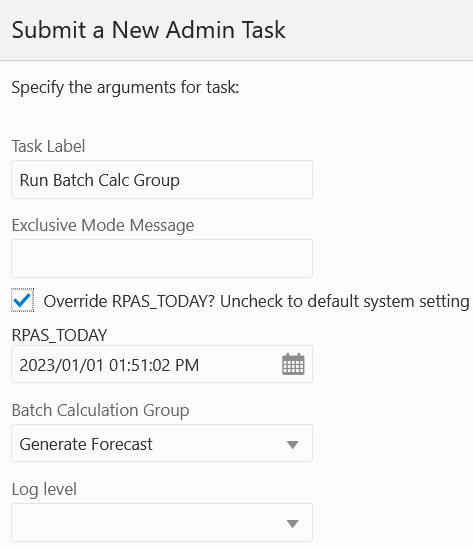Click the empty Log level combo box
The image size is (473, 549).
[162, 522]
